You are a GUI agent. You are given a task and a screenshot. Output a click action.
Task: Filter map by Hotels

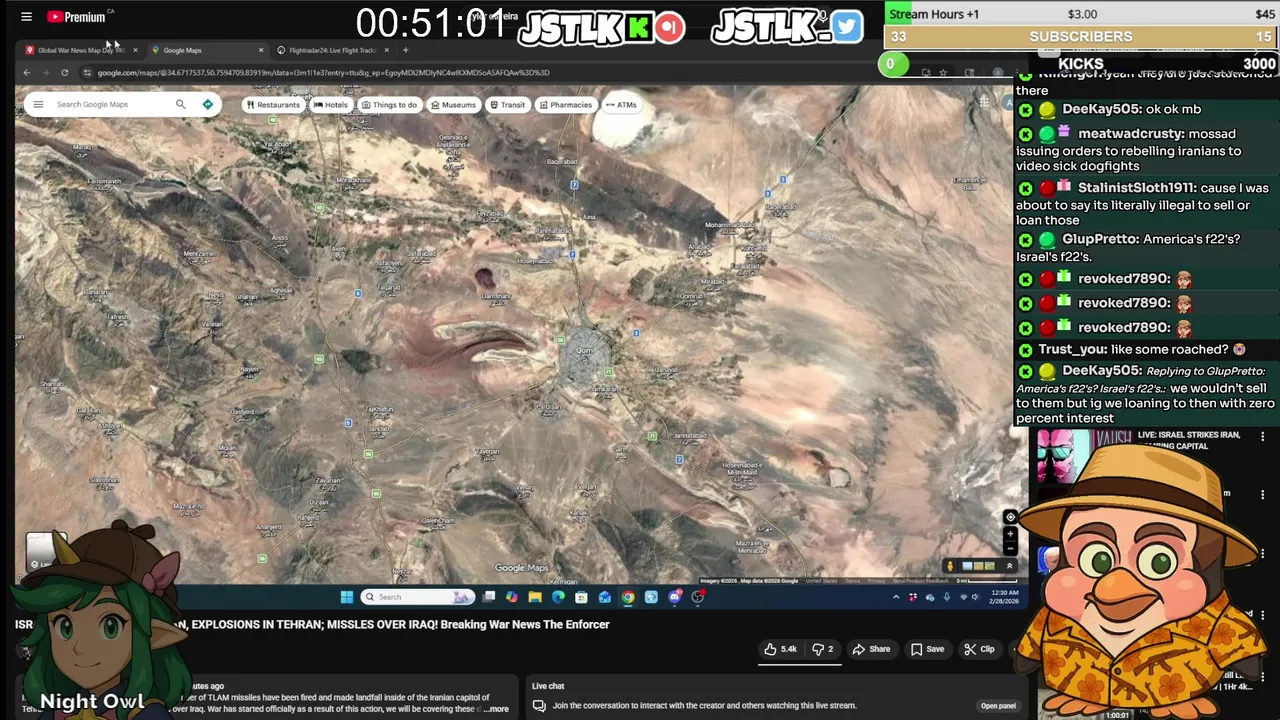click(331, 104)
